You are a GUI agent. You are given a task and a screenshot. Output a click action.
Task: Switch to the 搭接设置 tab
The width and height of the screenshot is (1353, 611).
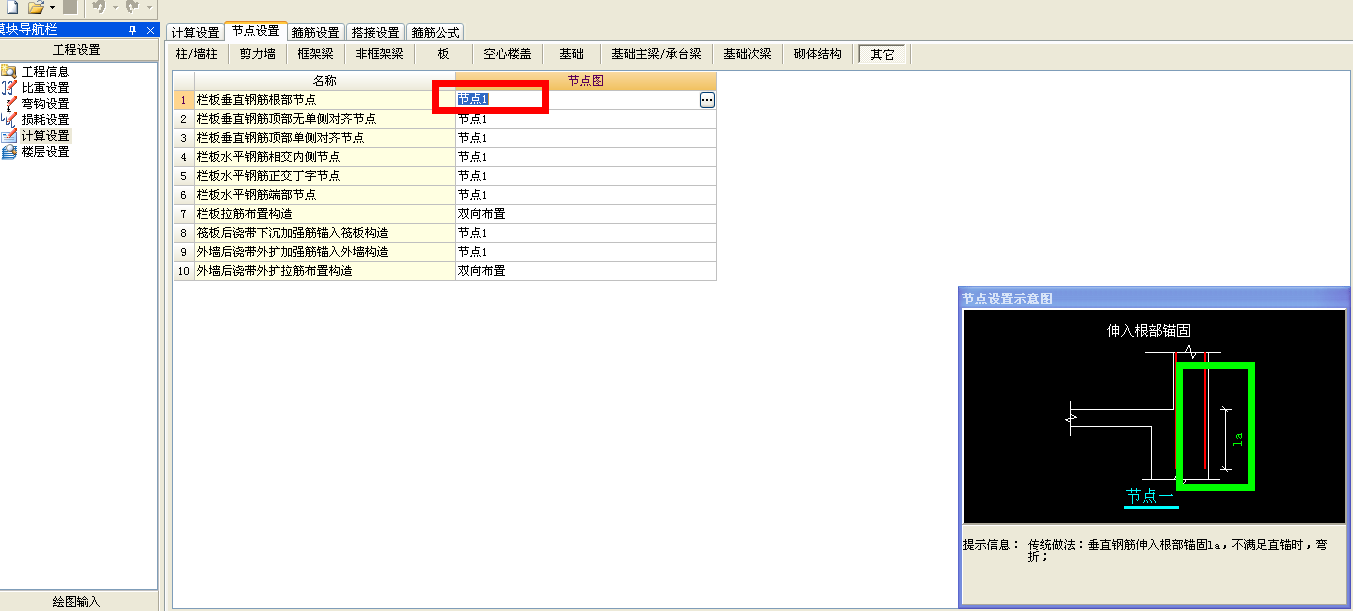pos(376,33)
